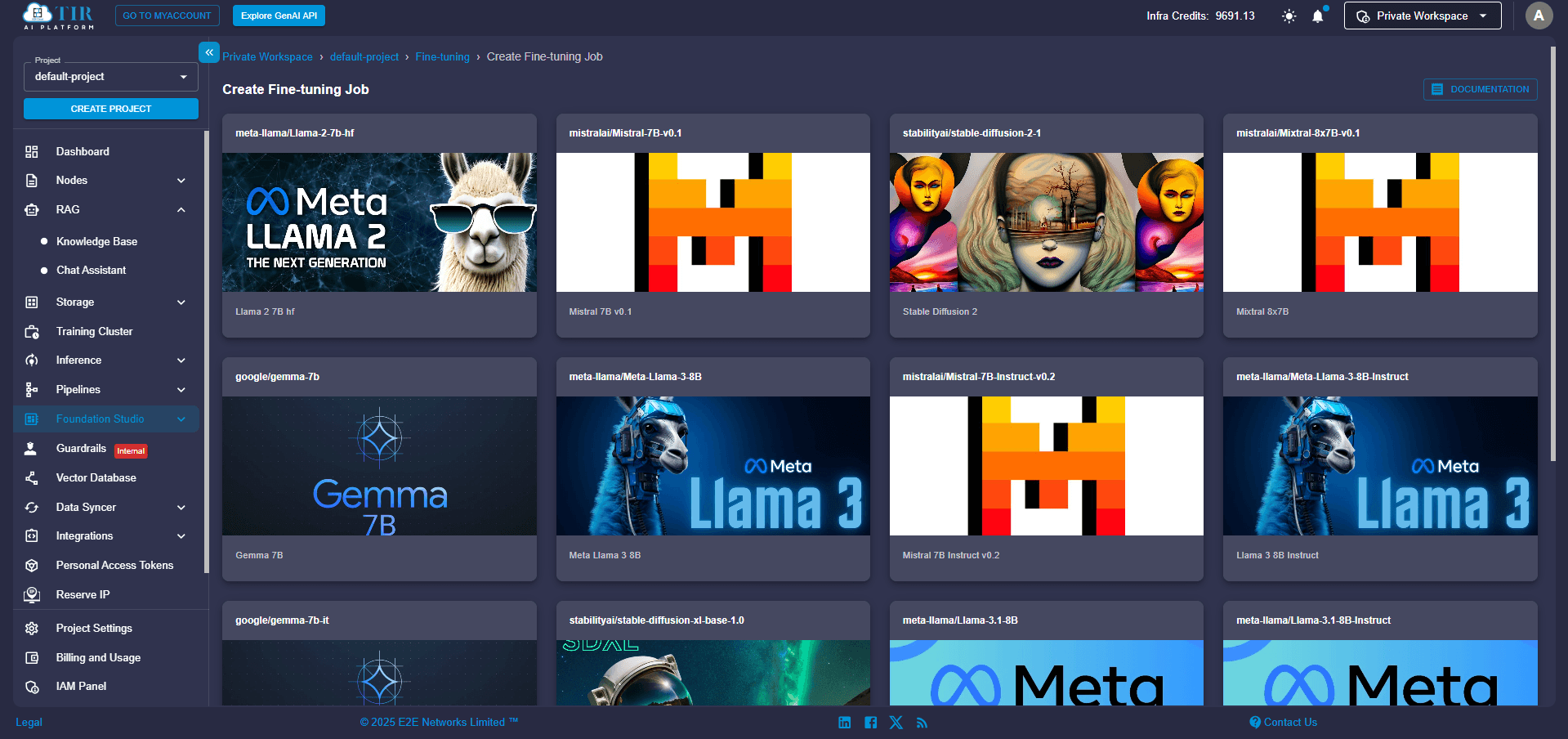The height and width of the screenshot is (739, 1568).
Task: Select the Mixtral-8x7B-v0.1 model card
Action: pyautogui.click(x=1380, y=226)
